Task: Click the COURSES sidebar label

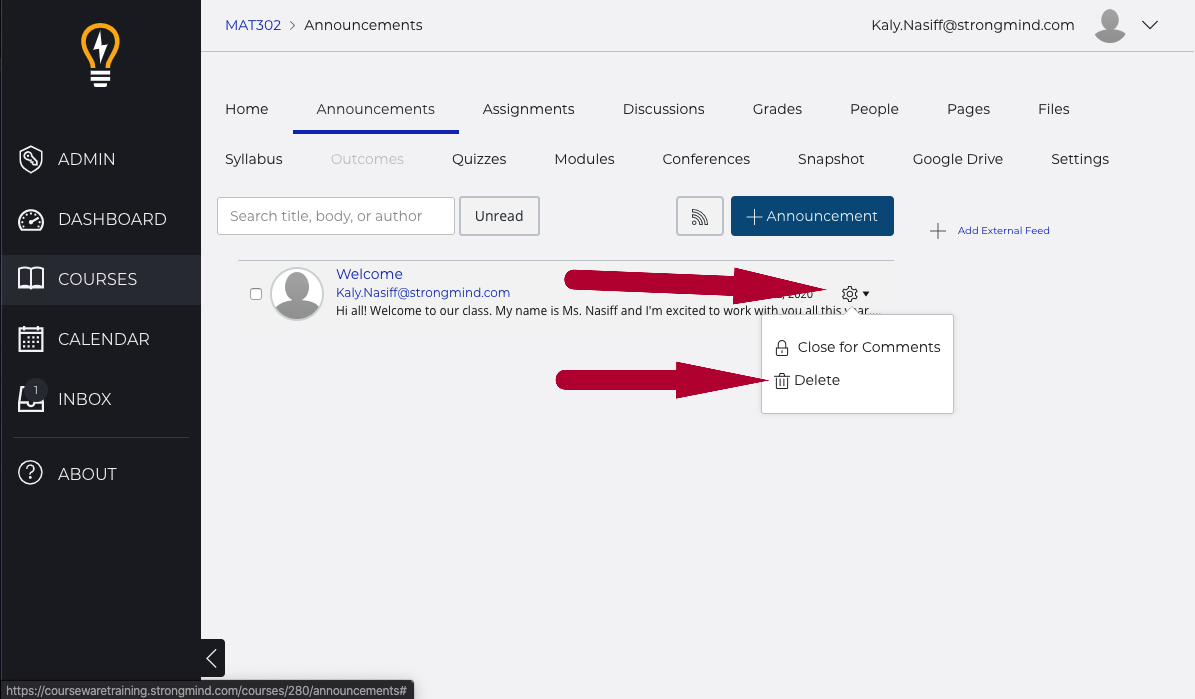Action: [x=98, y=279]
